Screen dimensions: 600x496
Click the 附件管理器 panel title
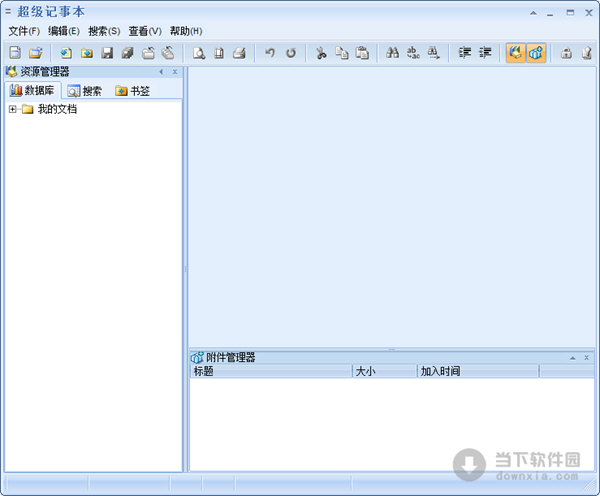pyautogui.click(x=231, y=357)
